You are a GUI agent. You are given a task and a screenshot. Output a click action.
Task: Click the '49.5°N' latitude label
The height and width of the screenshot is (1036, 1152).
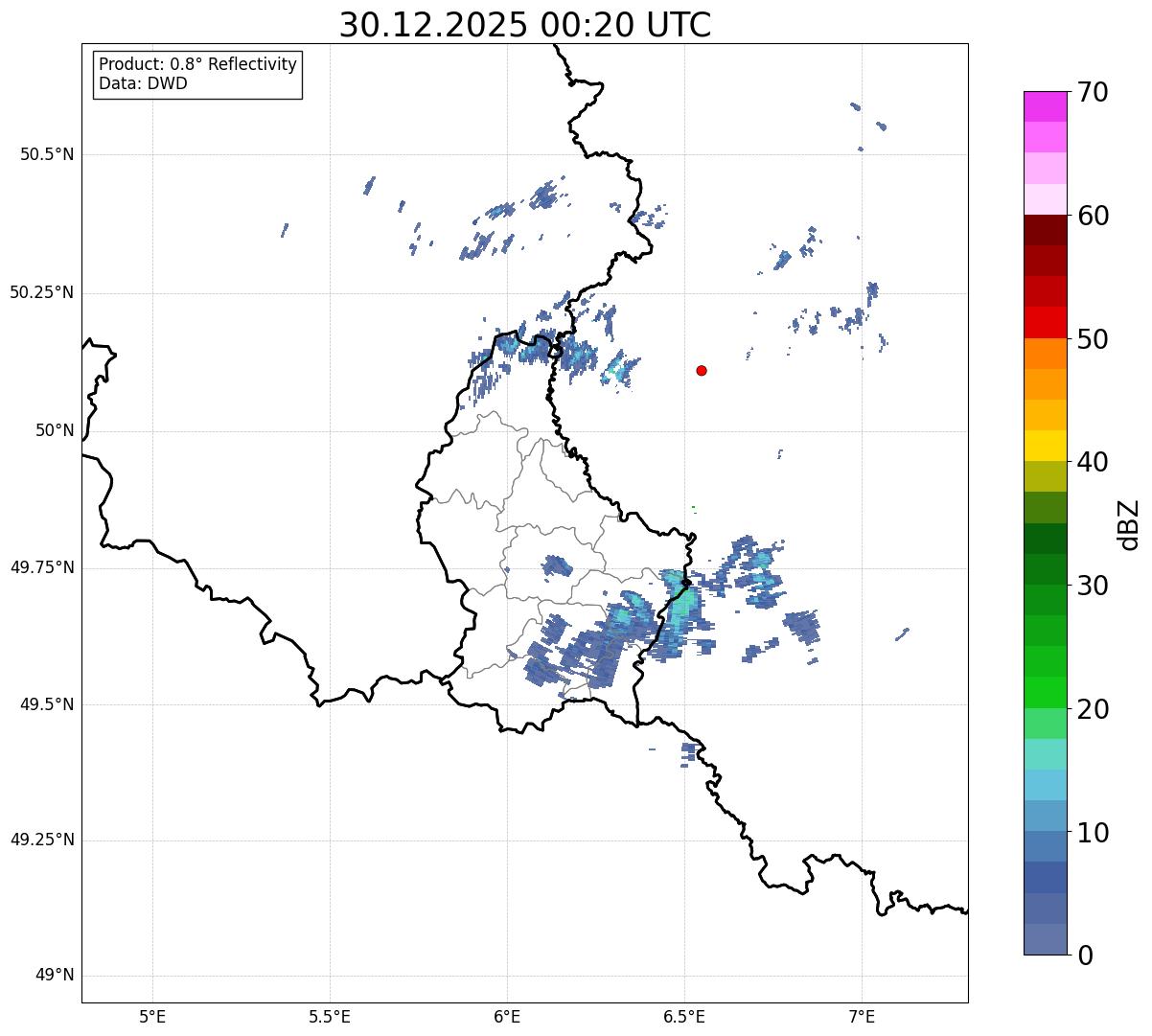47,704
